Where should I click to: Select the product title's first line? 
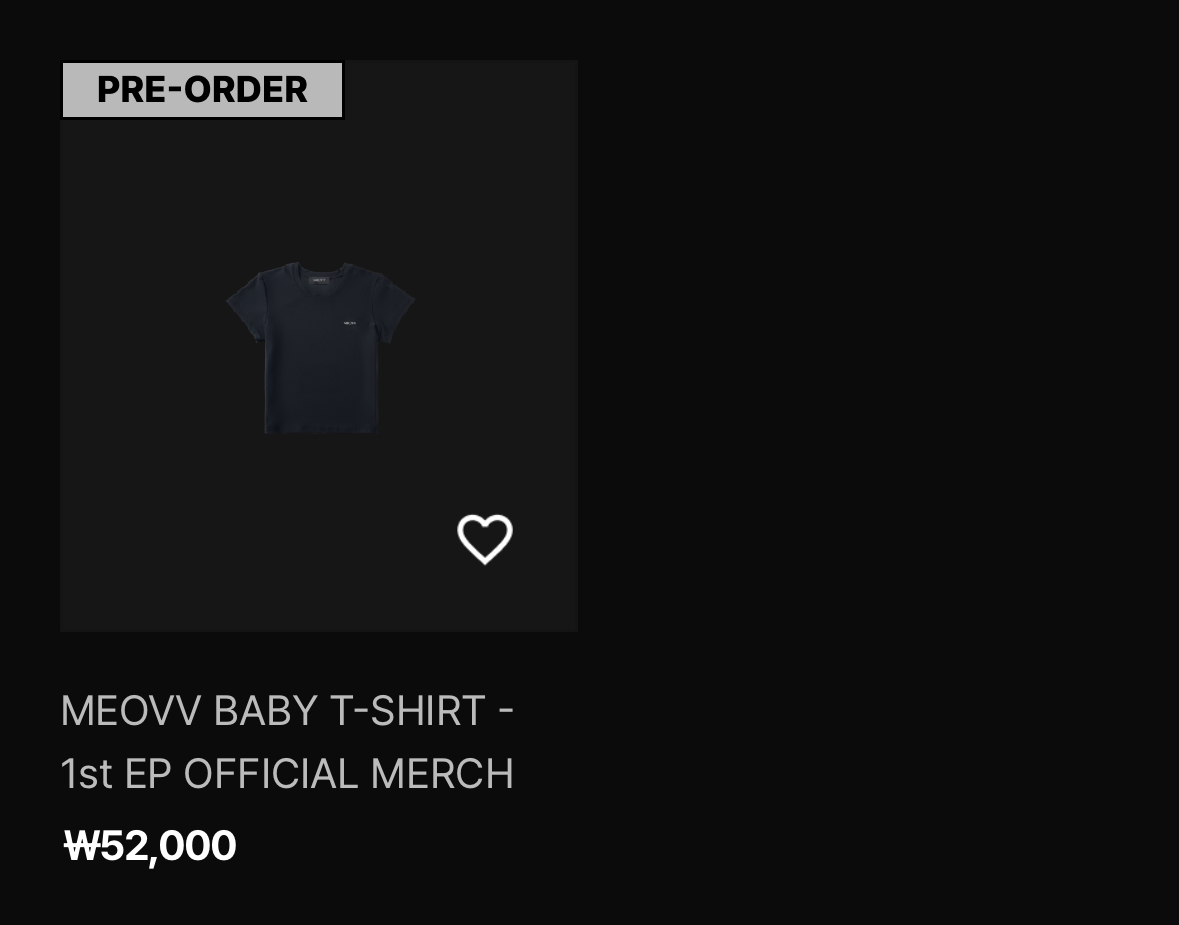[x=286, y=711]
